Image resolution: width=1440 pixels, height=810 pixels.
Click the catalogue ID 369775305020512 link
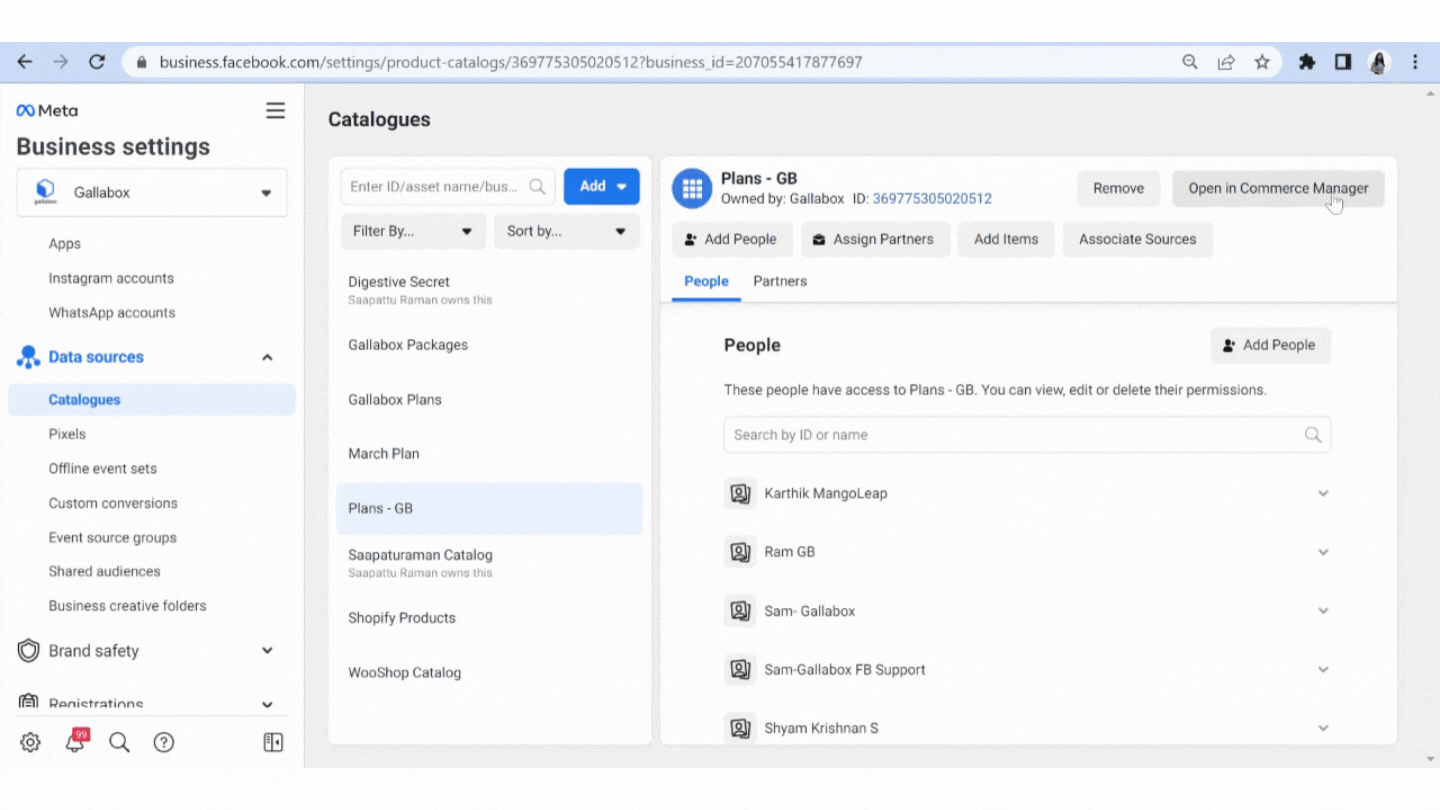[x=932, y=198]
